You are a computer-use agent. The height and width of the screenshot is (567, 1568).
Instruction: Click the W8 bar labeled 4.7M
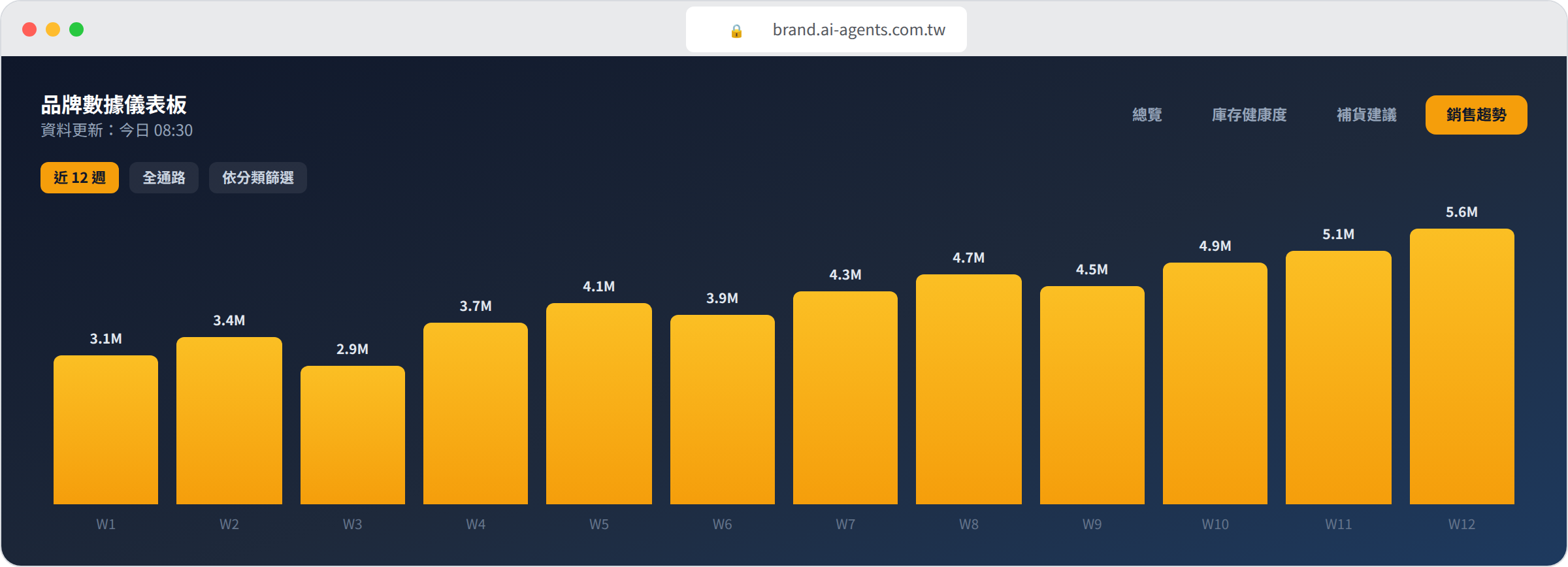[969, 389]
